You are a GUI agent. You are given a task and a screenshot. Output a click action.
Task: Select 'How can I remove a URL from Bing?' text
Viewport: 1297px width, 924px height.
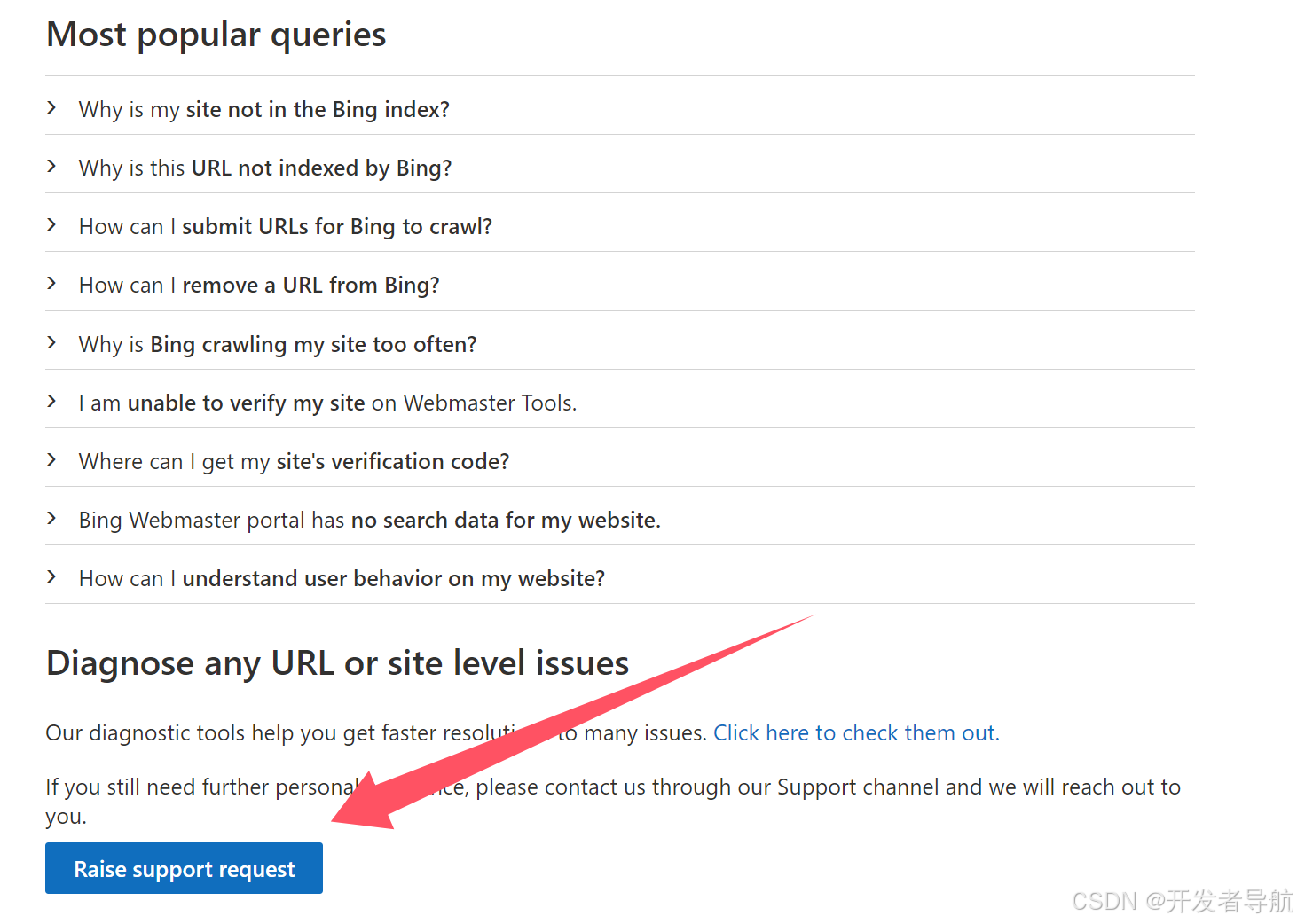coord(259,286)
